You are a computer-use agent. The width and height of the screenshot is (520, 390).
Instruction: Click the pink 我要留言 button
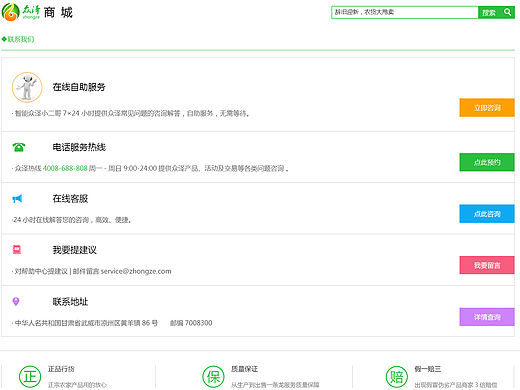[487, 265]
